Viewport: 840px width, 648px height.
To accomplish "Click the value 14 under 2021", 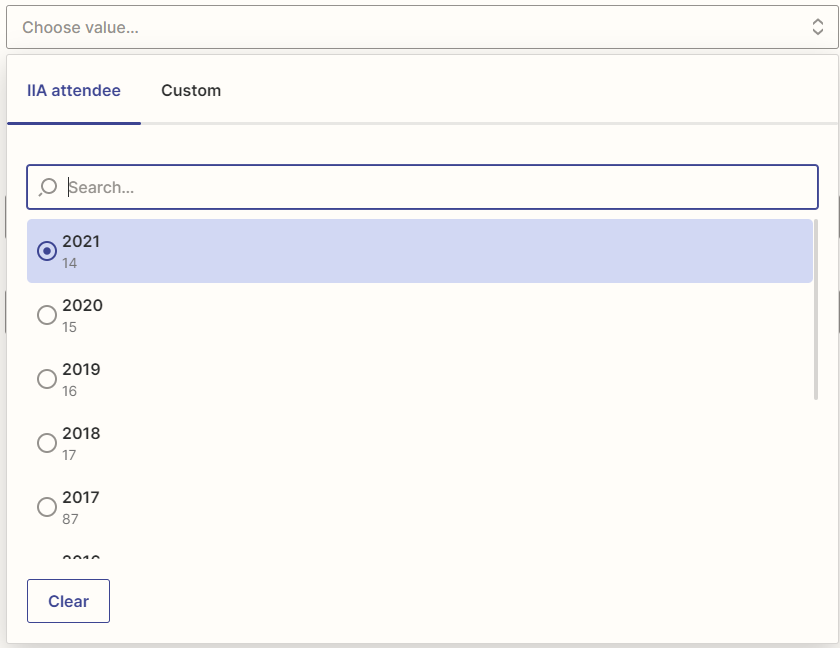I will click(70, 263).
